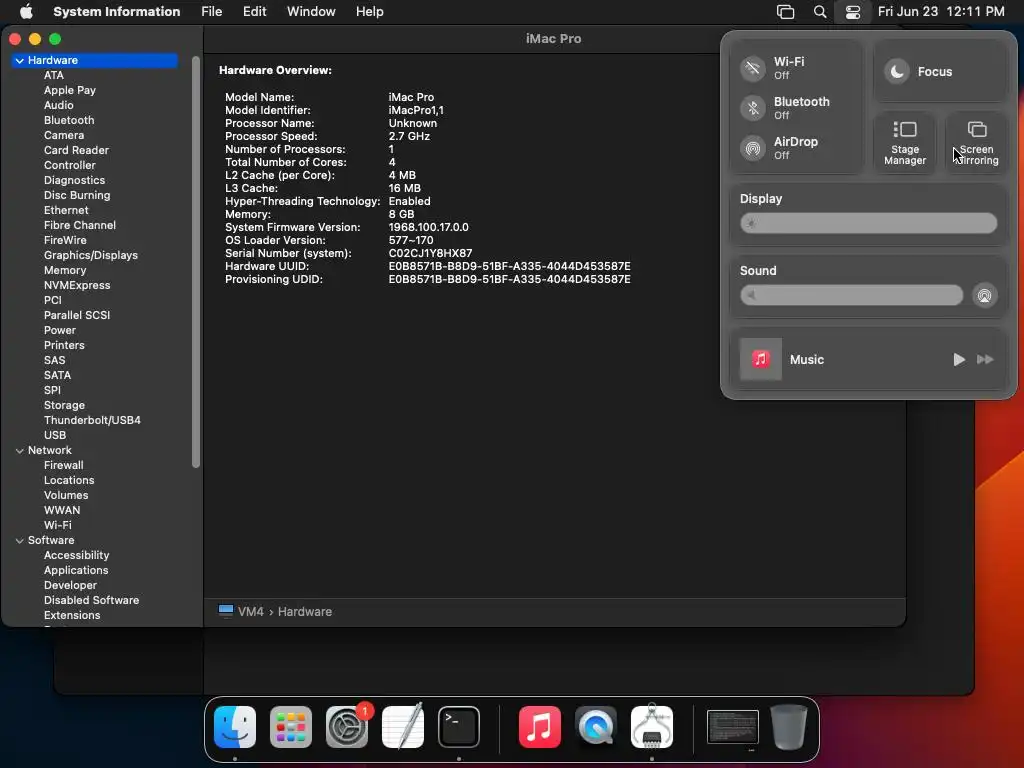Open the System Information app menu
1024x768 pixels.
click(116, 12)
